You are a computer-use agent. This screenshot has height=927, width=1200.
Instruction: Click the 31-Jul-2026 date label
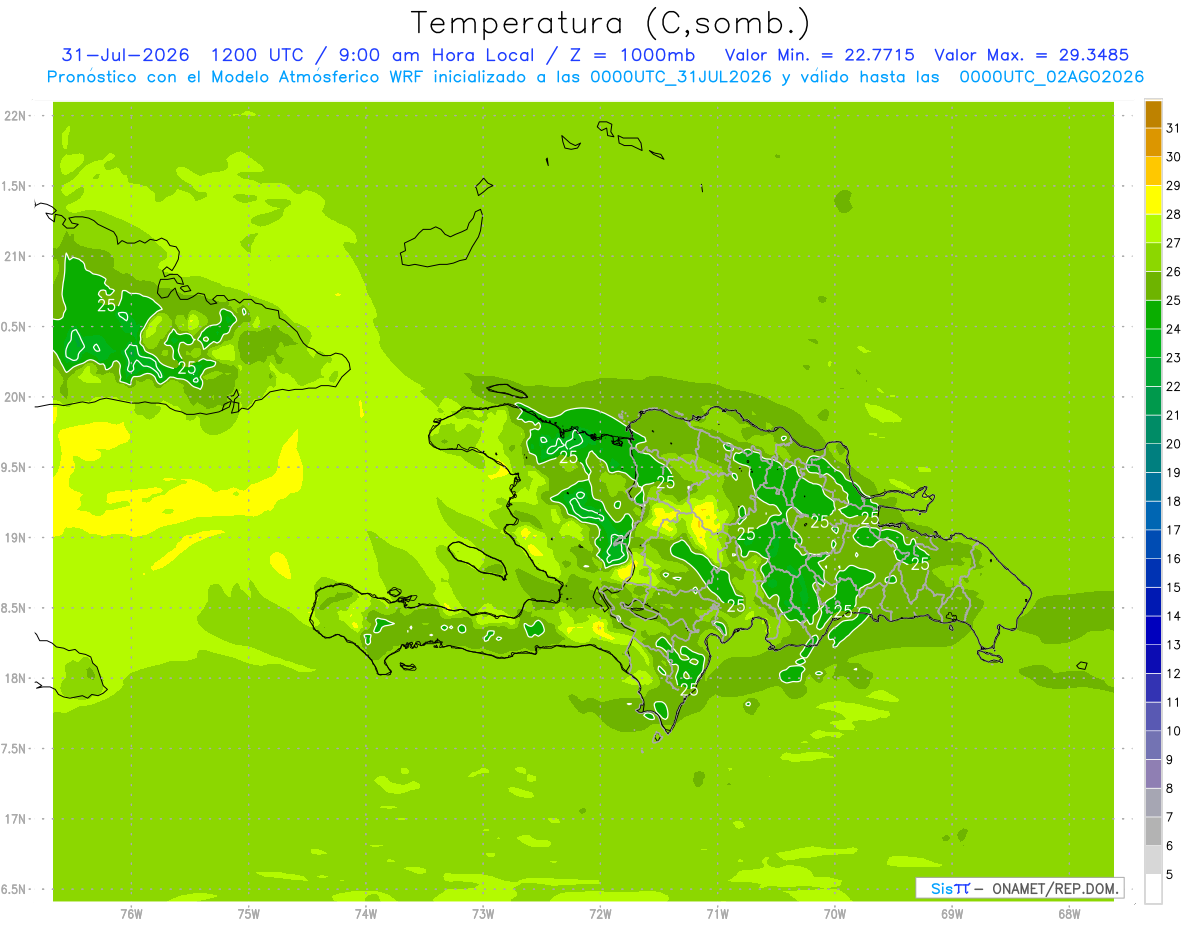(125, 55)
